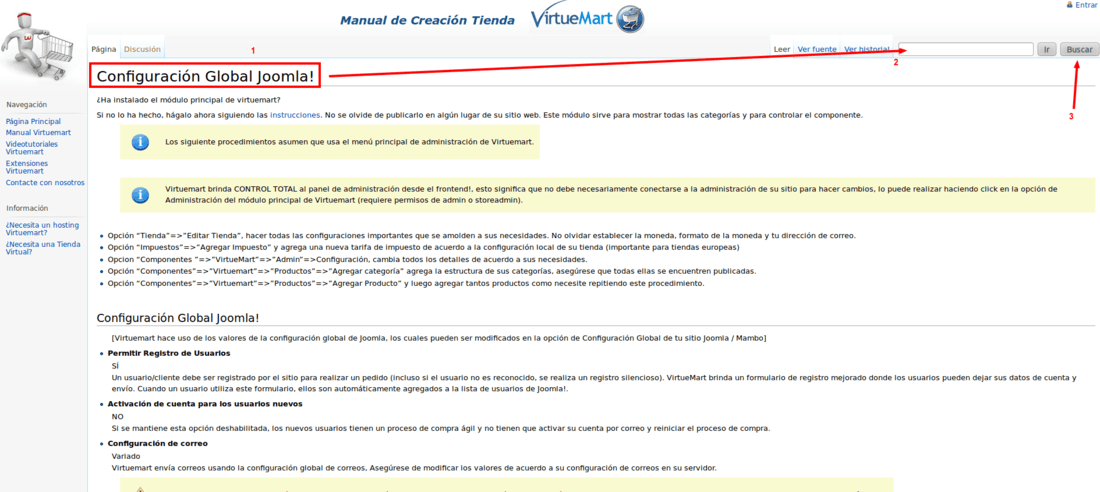The width and height of the screenshot is (1100, 492).
Task: Click the Configuración de correo heading
Action: click(158, 443)
